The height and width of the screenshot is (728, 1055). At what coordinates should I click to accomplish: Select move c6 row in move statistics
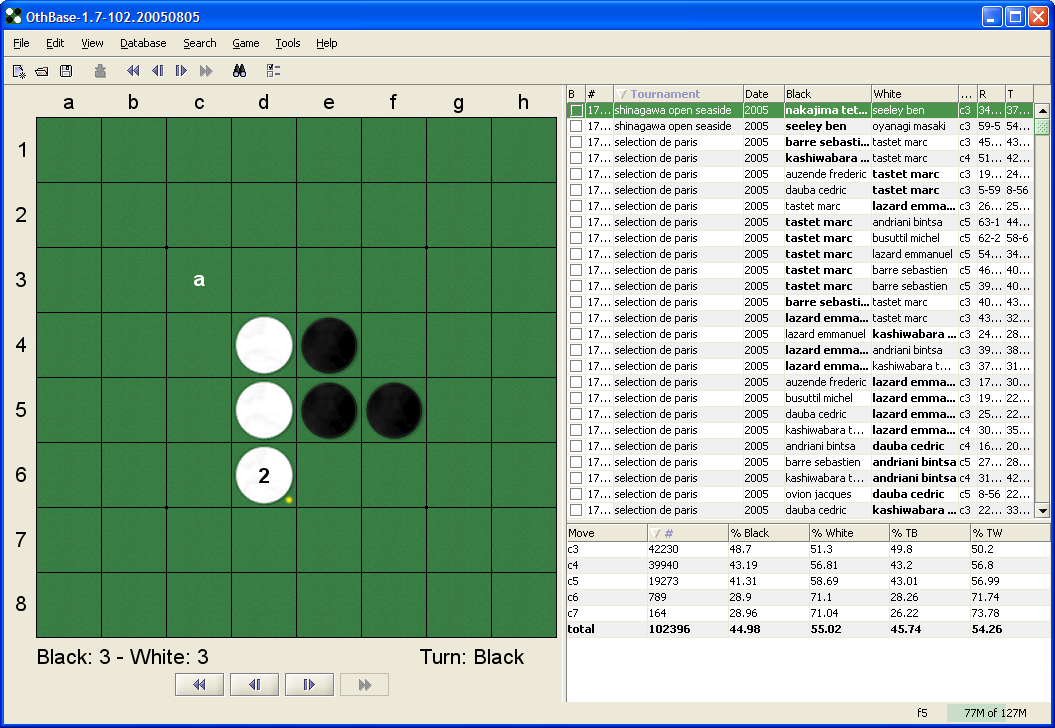(808, 597)
